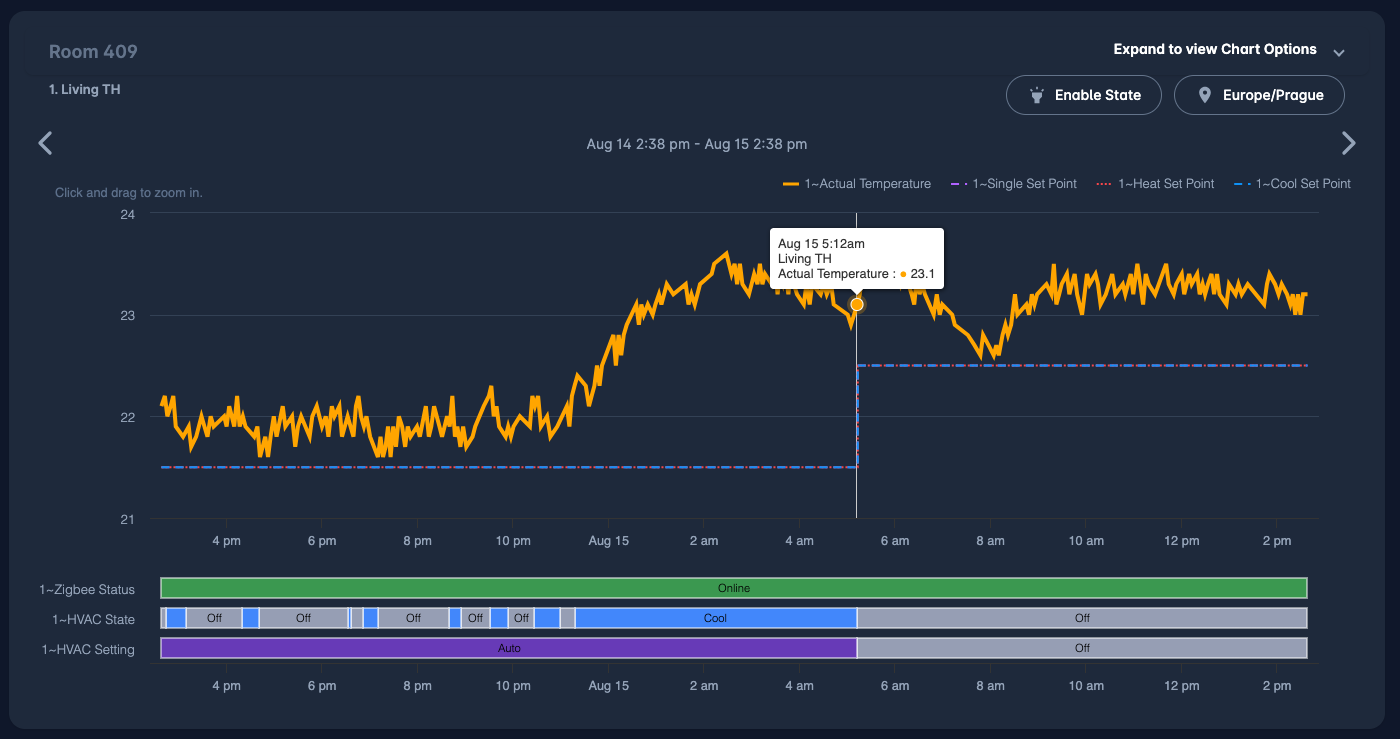Image resolution: width=1400 pixels, height=739 pixels.
Task: Expand chart options using chevron arrow
Action: (1339, 52)
